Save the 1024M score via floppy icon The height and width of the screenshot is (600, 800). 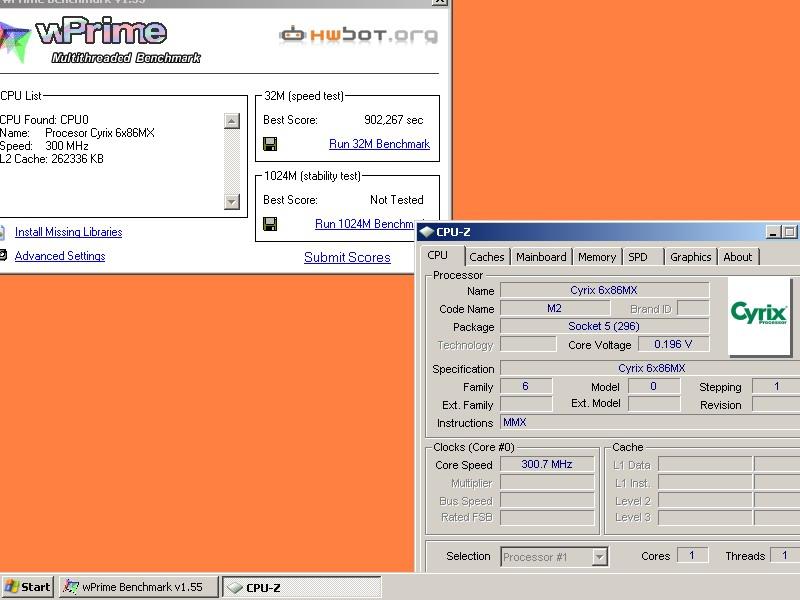click(270, 223)
